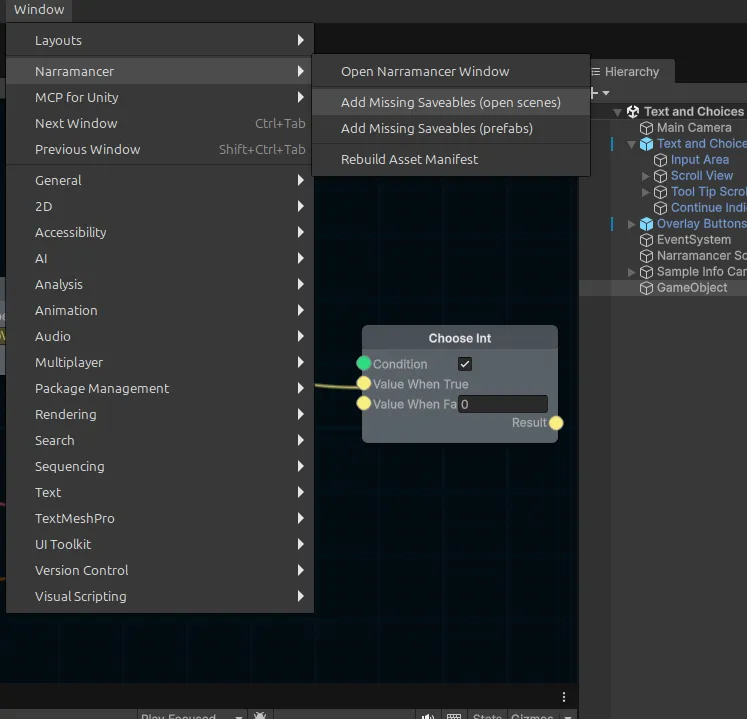Open the Accessibility submenu

tap(160, 232)
